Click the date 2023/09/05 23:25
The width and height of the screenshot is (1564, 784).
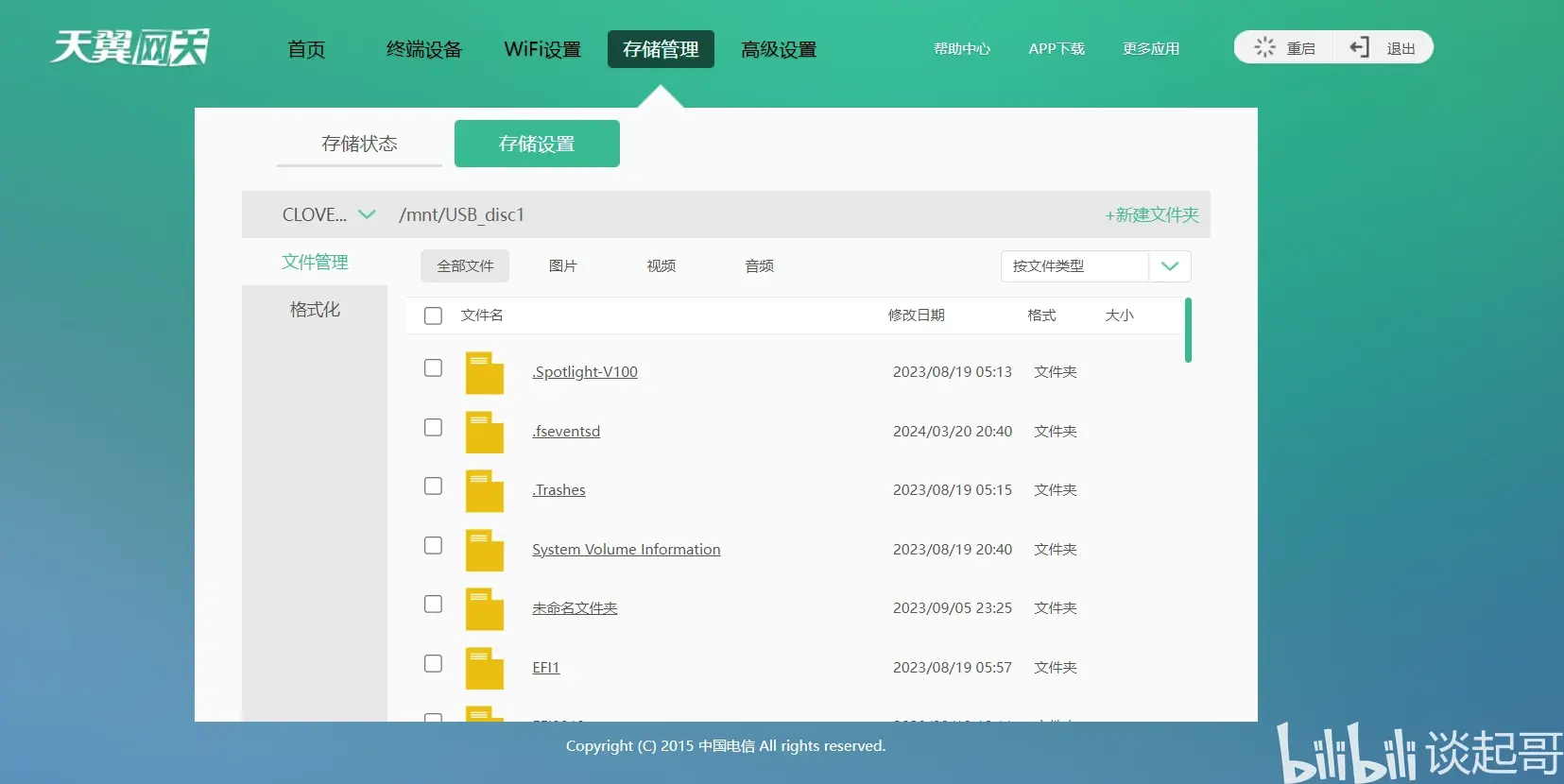click(x=953, y=608)
